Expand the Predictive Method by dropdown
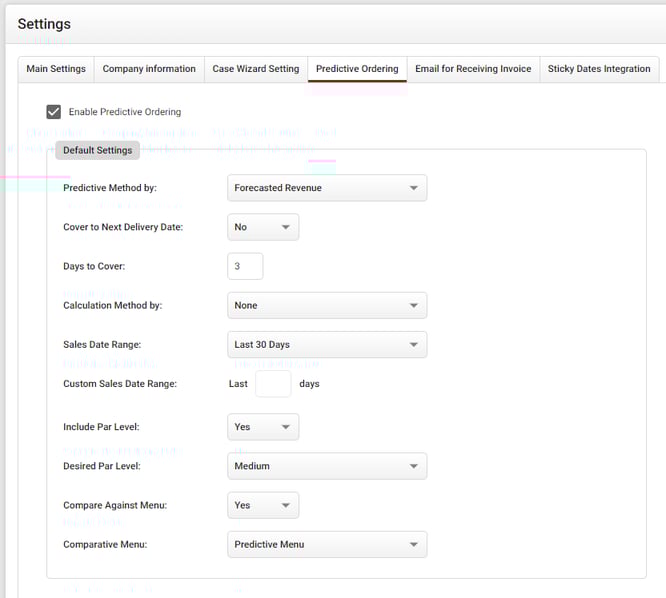 326,188
